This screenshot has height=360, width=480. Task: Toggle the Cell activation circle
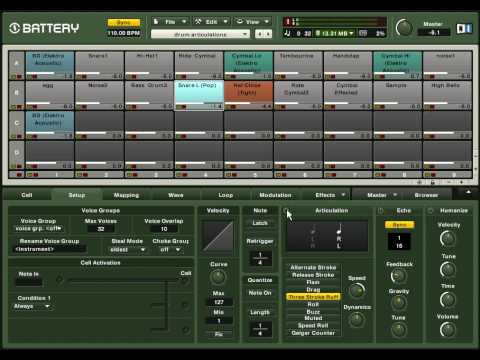pyautogui.click(x=186, y=281)
